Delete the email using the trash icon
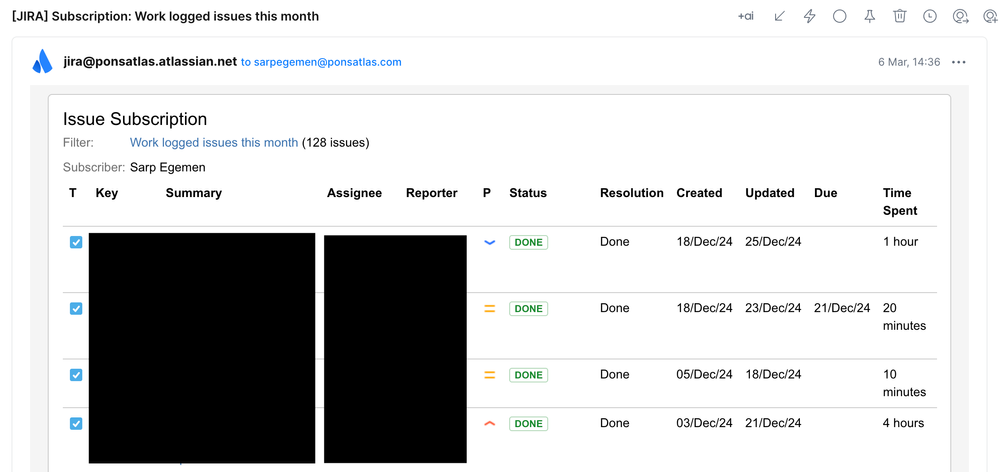The height and width of the screenshot is (472, 999). pyautogui.click(x=900, y=17)
